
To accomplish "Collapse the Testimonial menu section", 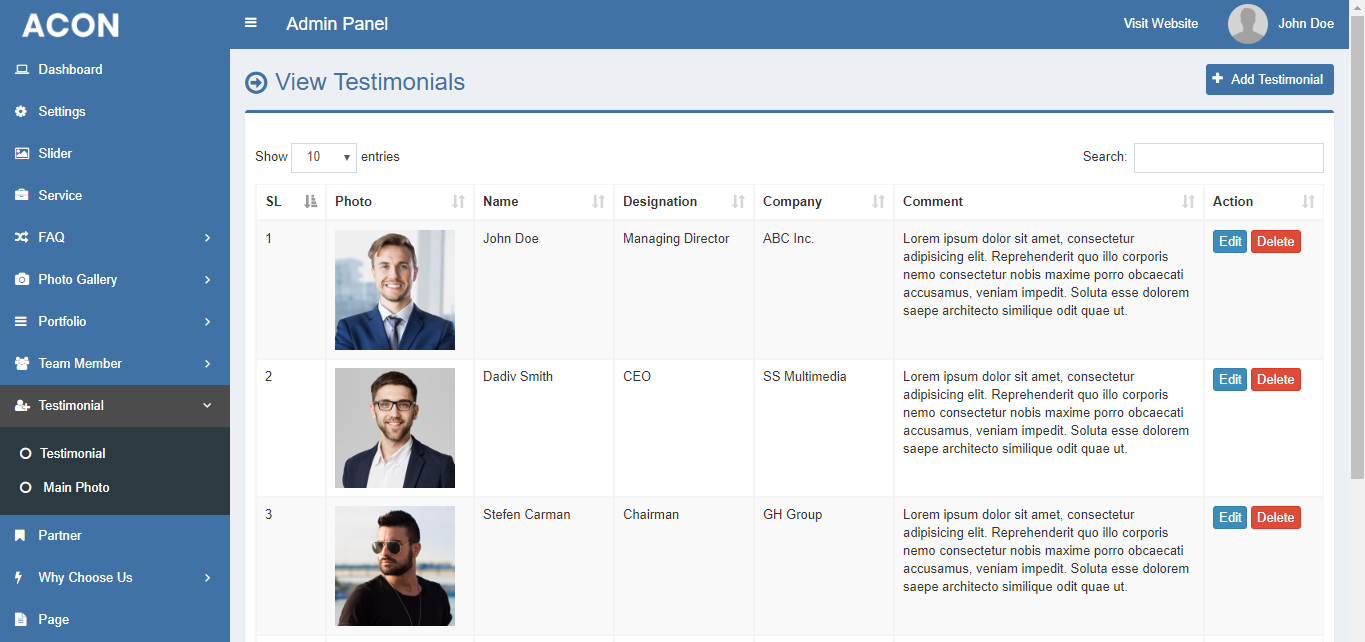I will tap(207, 405).
